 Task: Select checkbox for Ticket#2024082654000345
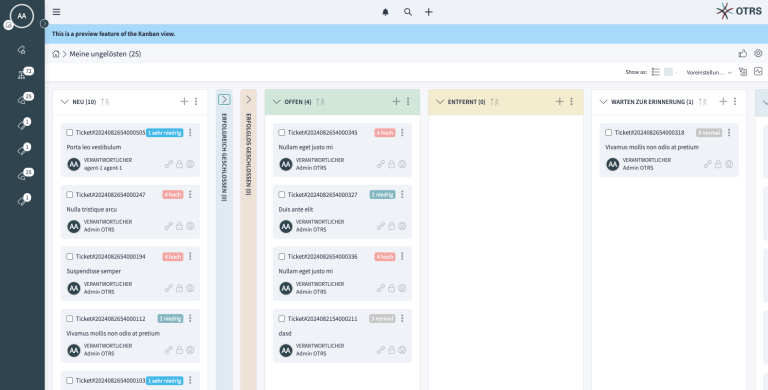[282, 133]
